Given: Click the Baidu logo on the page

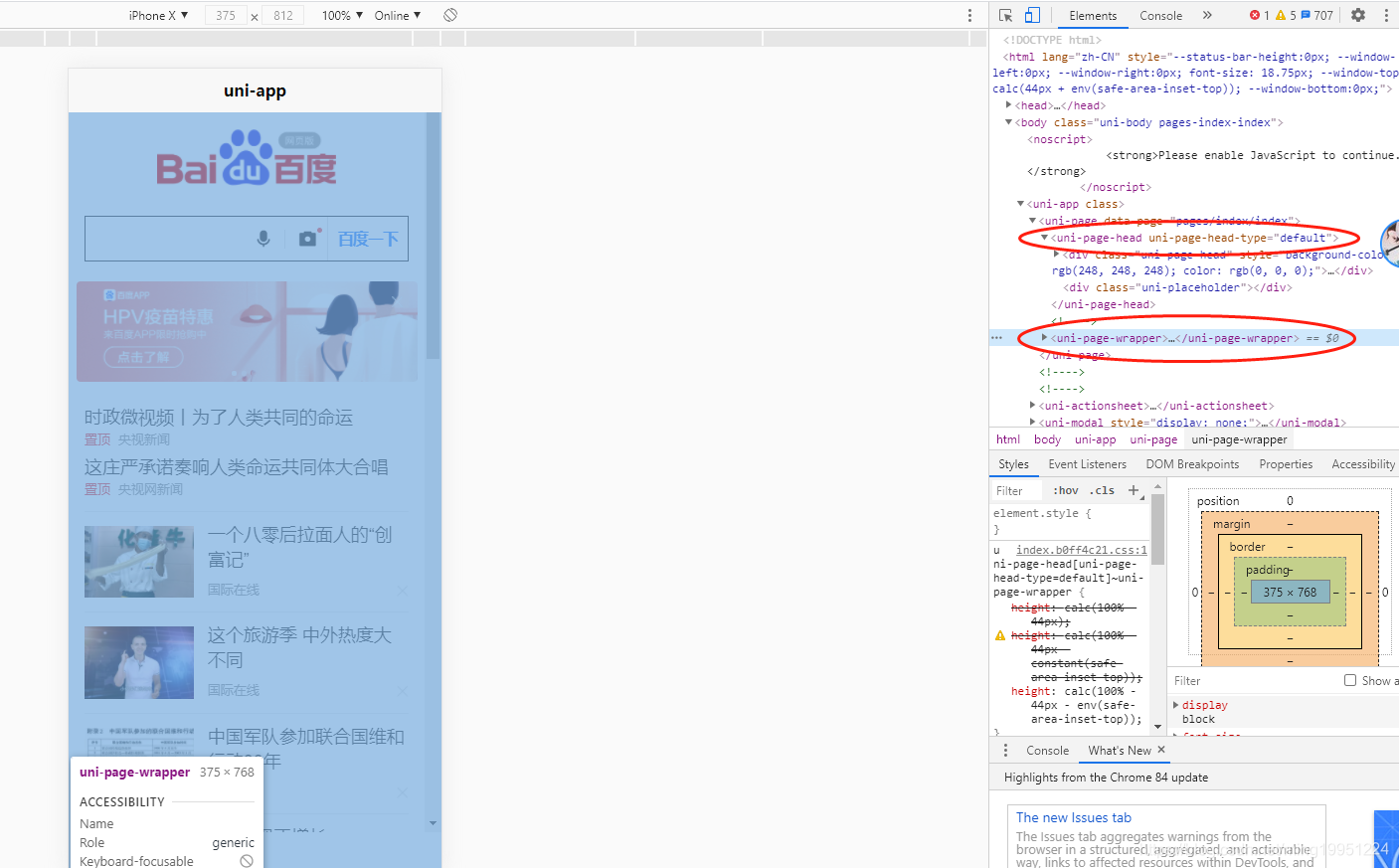Looking at the screenshot, I should [x=247, y=158].
